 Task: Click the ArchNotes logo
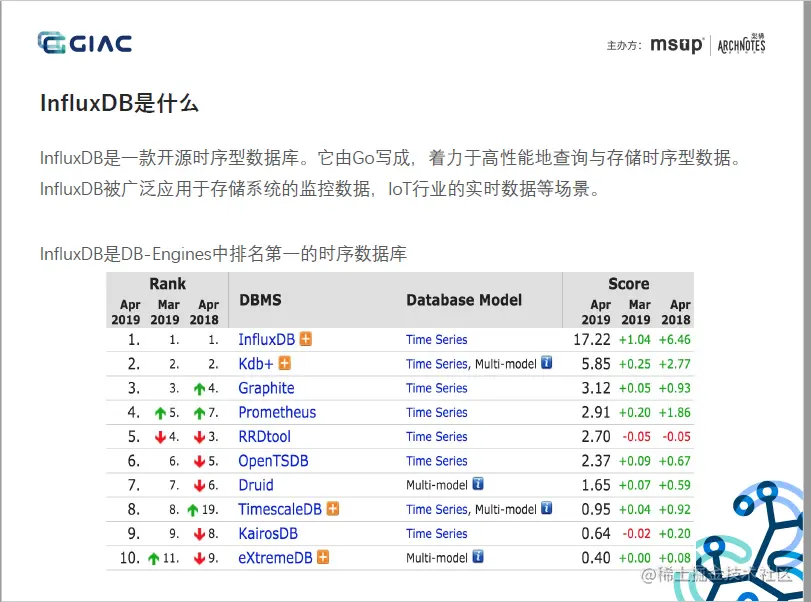[741, 44]
